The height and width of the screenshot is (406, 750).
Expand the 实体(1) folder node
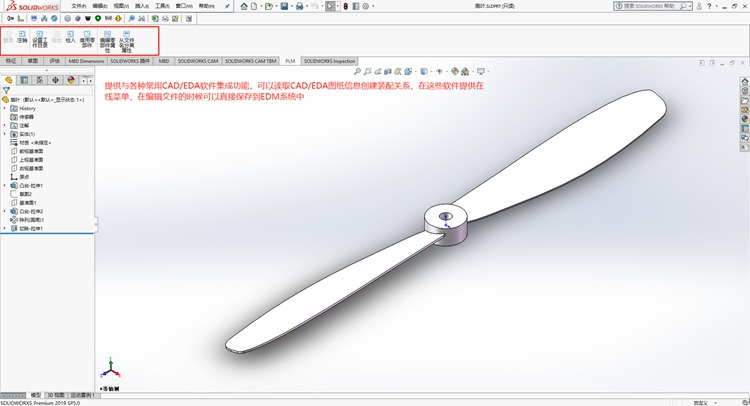tap(5, 133)
